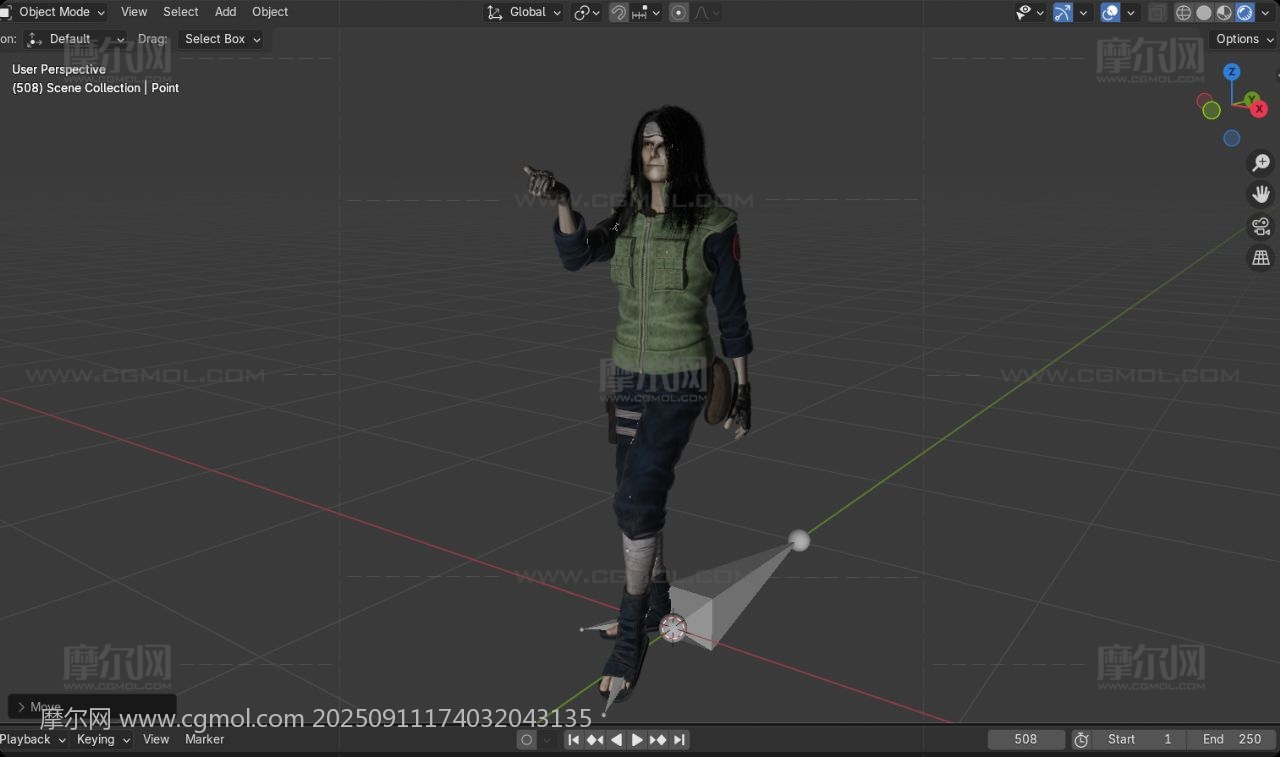This screenshot has width=1280, height=757.
Task: Switch to rendered viewport shading
Action: 1244,12
